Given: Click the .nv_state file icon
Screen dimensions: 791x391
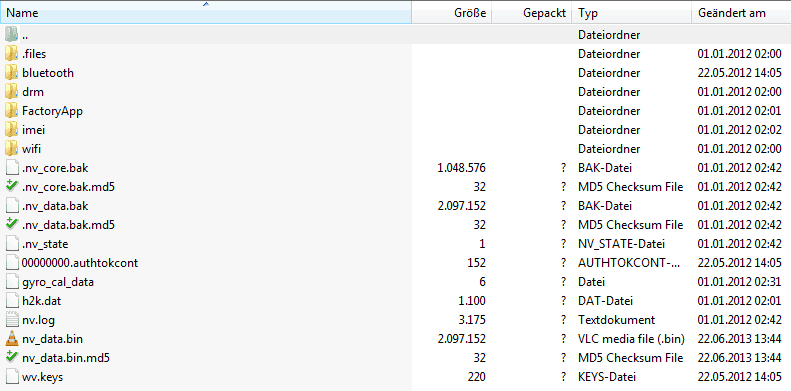Looking at the screenshot, I should (x=11, y=244).
